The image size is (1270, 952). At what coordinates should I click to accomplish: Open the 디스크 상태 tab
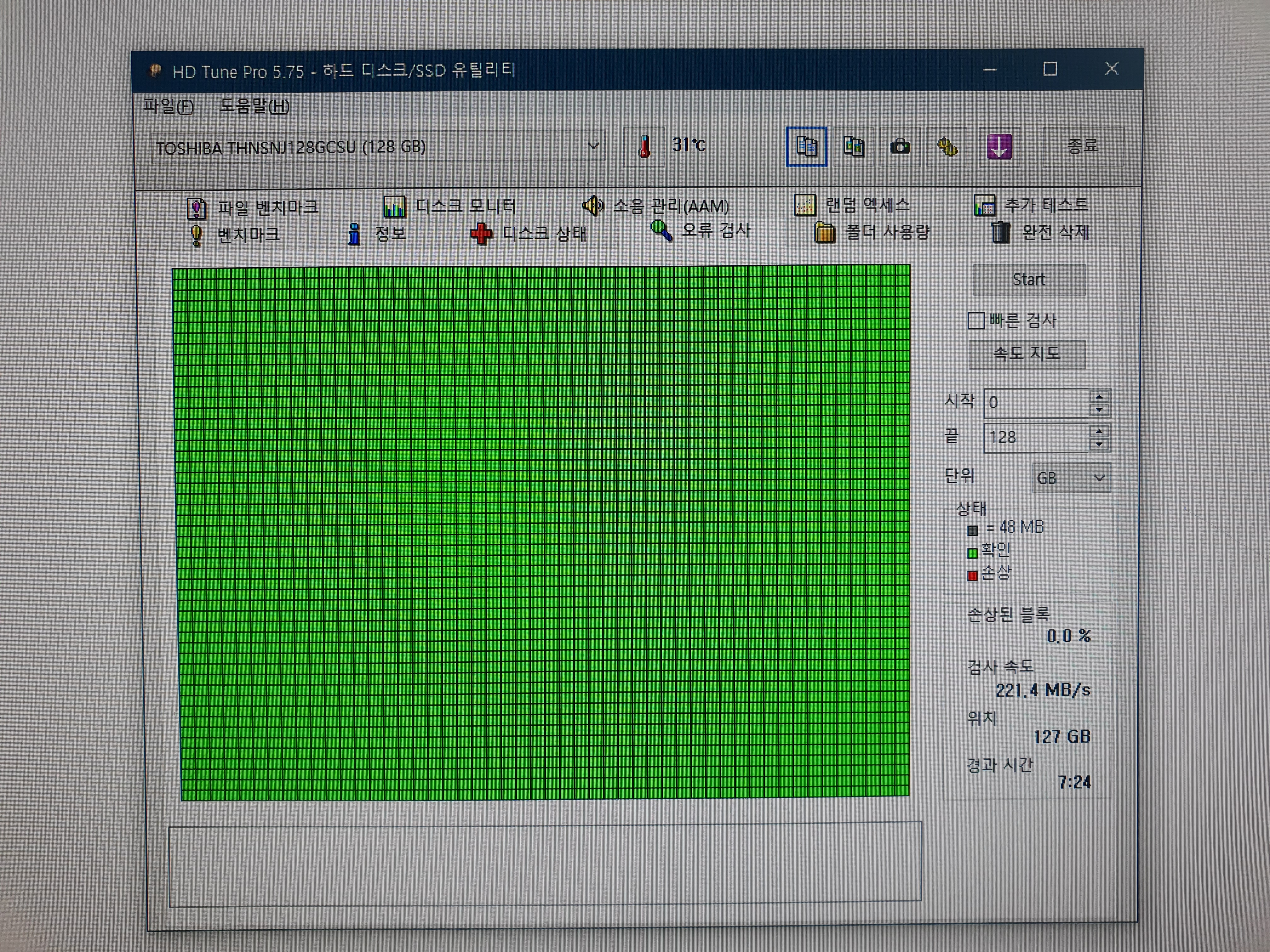point(528,234)
